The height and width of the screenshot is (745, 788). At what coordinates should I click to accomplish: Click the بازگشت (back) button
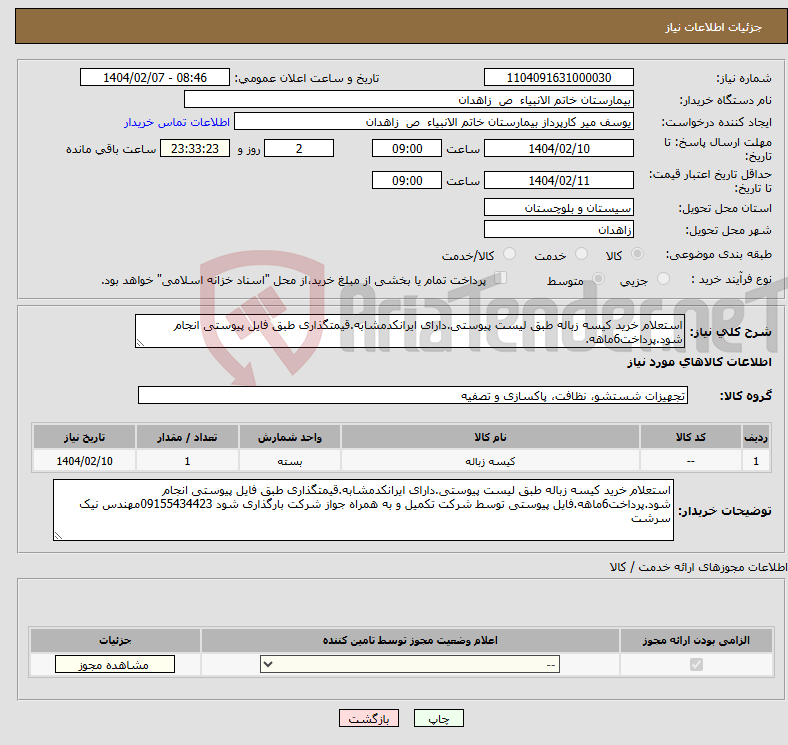pyautogui.click(x=369, y=718)
